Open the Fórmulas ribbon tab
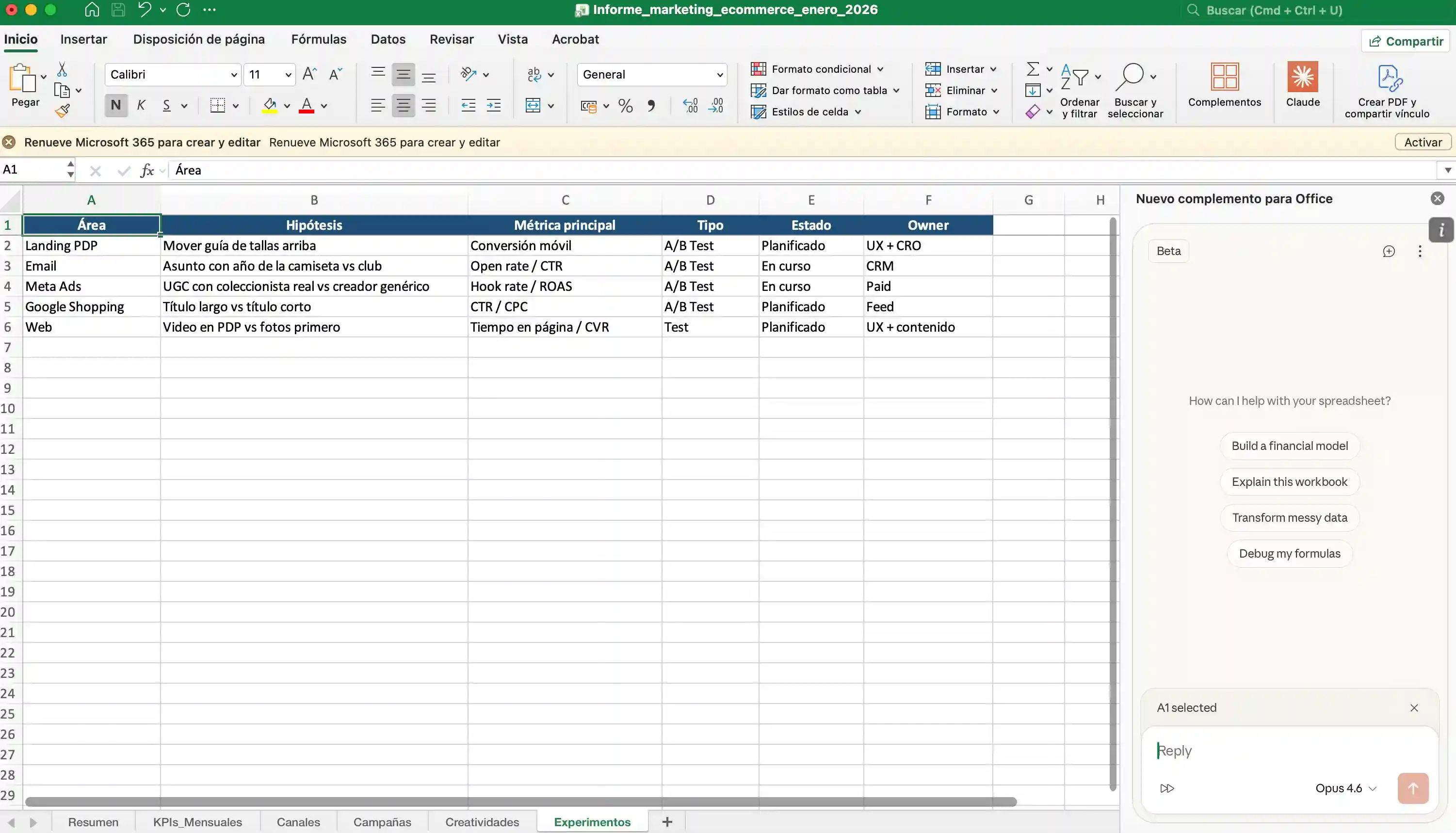Viewport: 1456px width, 833px height. click(x=318, y=39)
